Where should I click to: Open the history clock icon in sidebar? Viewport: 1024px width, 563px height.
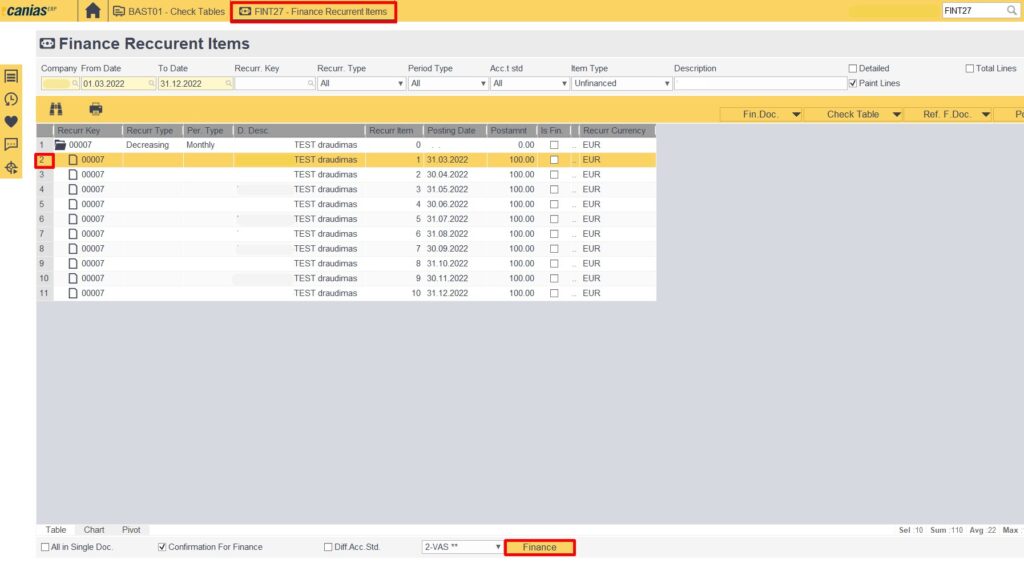click(x=12, y=99)
